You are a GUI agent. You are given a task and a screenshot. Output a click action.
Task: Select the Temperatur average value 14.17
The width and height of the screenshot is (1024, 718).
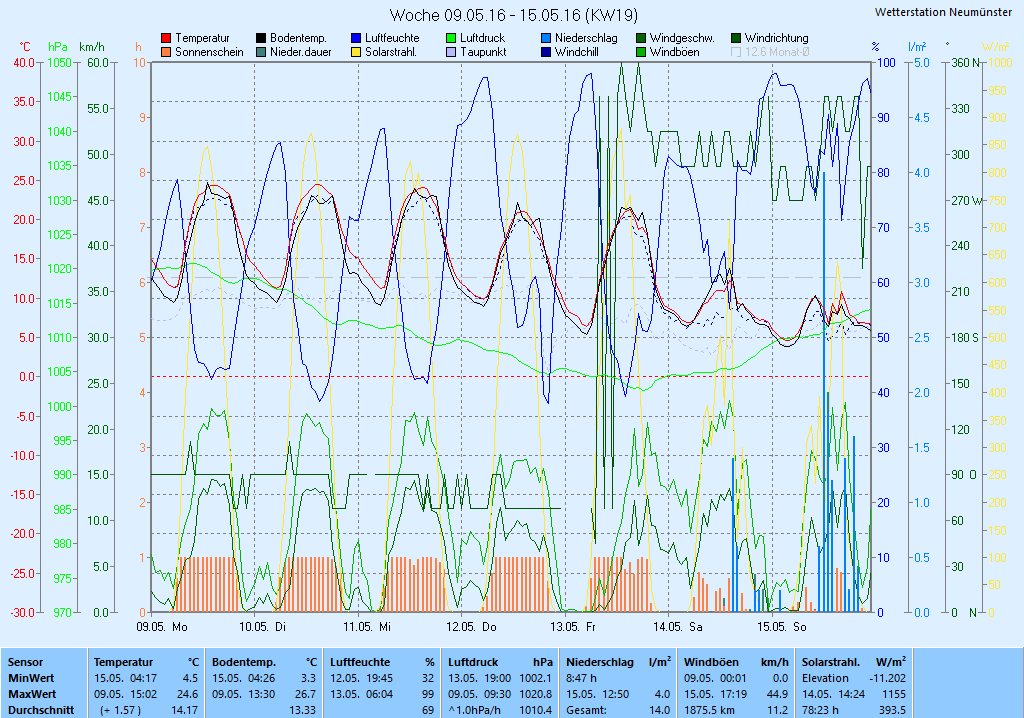[x=184, y=710]
